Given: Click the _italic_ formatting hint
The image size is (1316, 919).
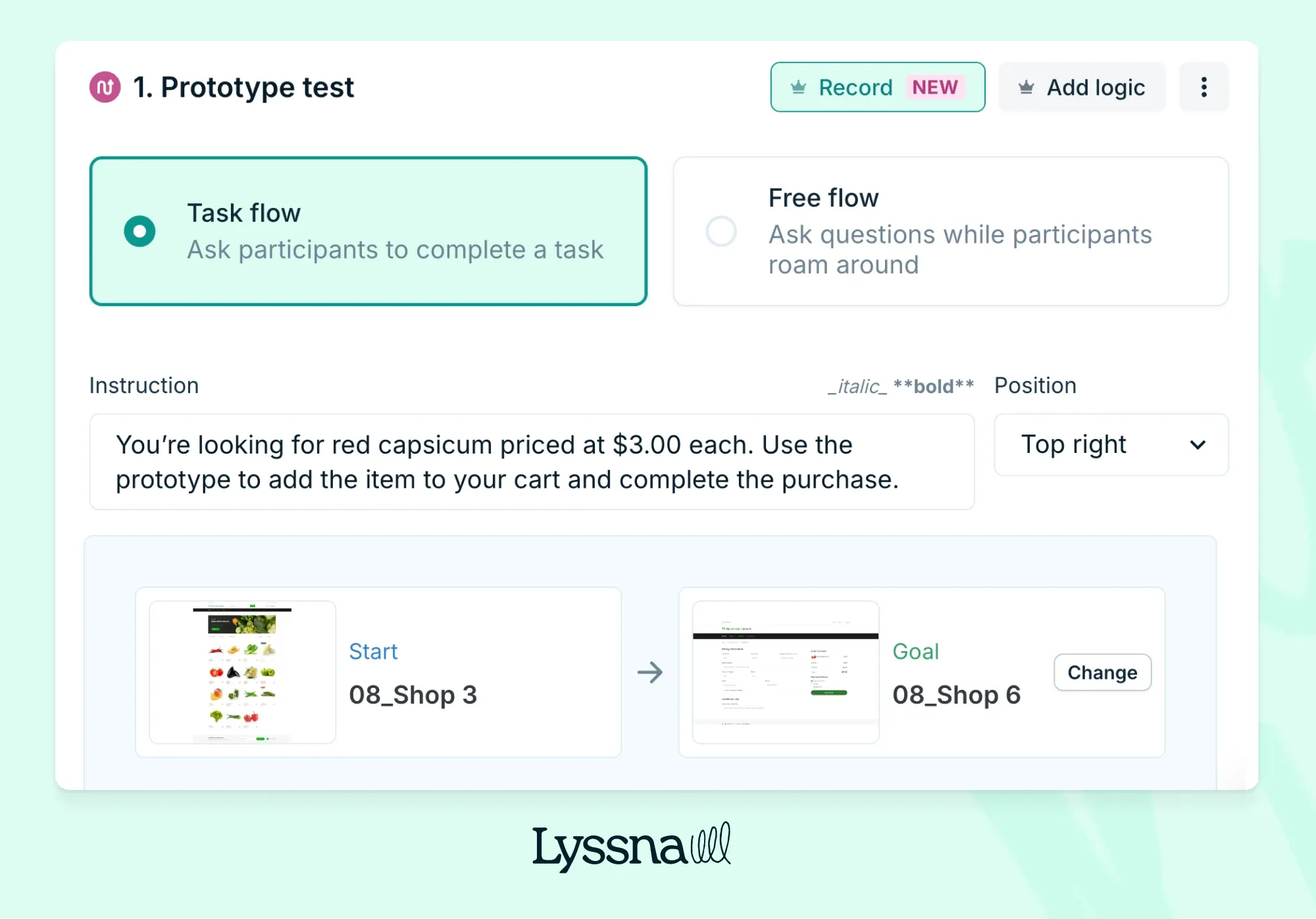Looking at the screenshot, I should [x=857, y=386].
